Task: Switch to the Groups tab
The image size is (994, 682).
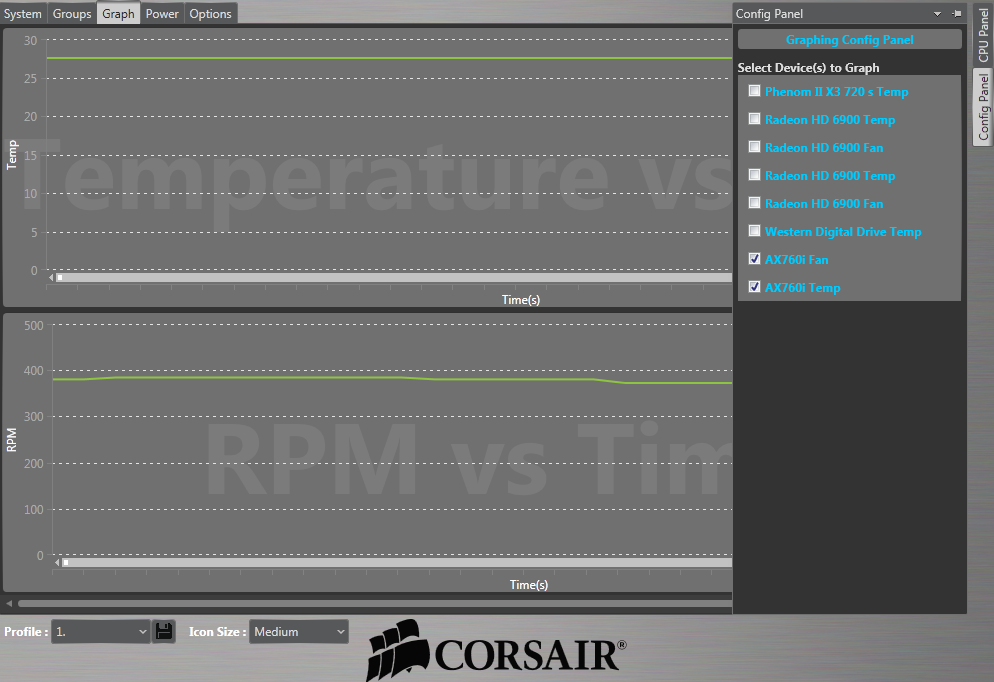Action: click(x=72, y=13)
